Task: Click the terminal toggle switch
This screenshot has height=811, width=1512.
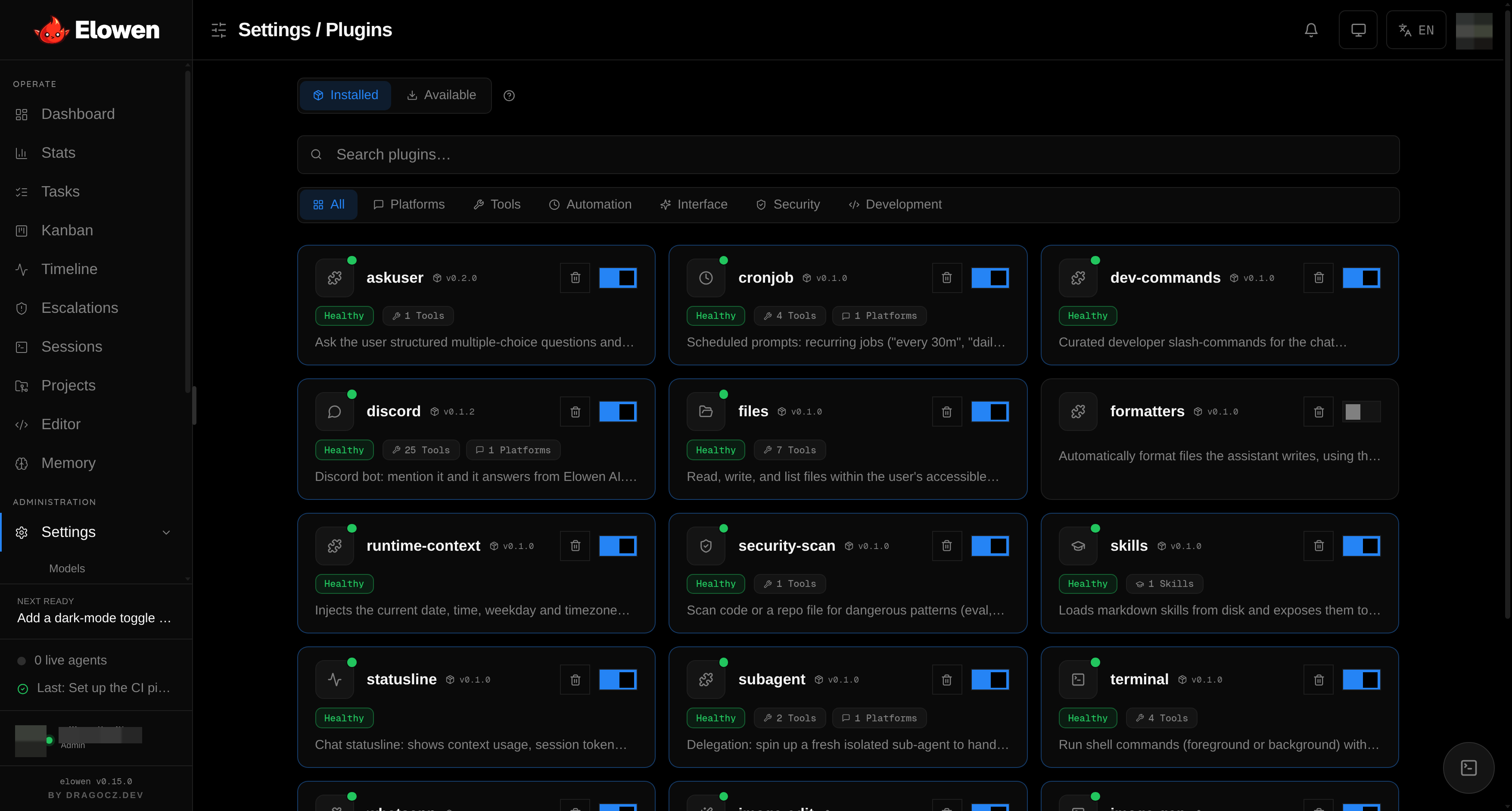Action: (1361, 680)
